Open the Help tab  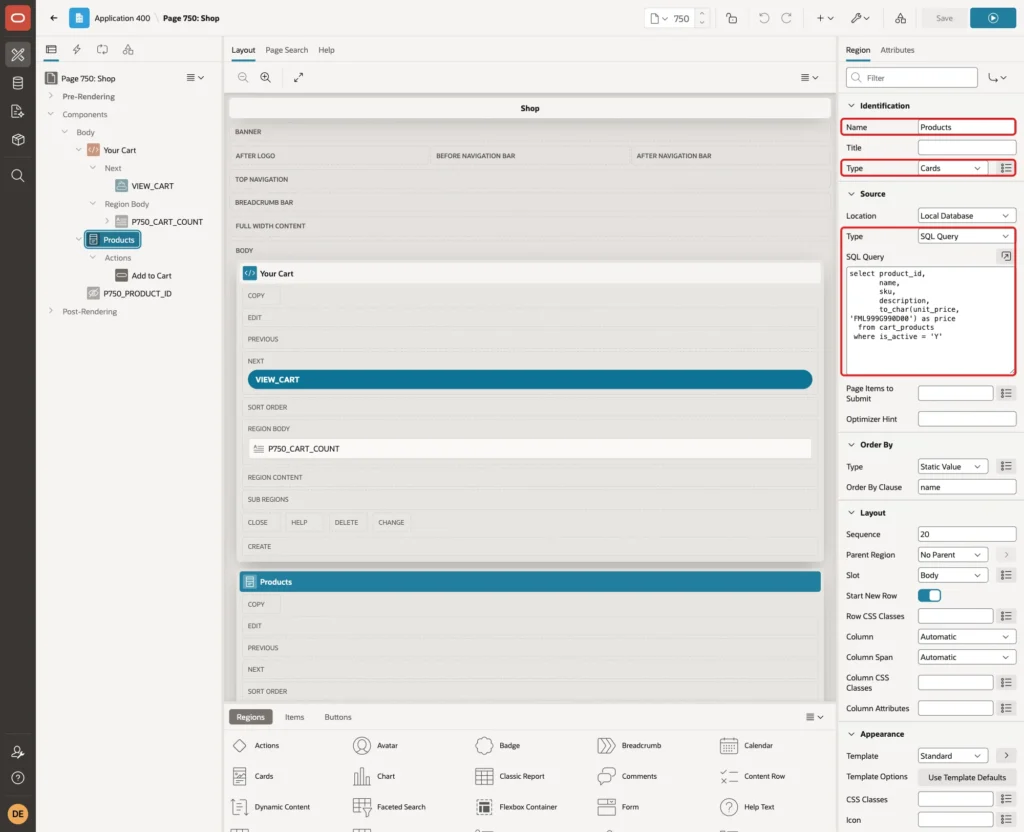click(x=326, y=50)
